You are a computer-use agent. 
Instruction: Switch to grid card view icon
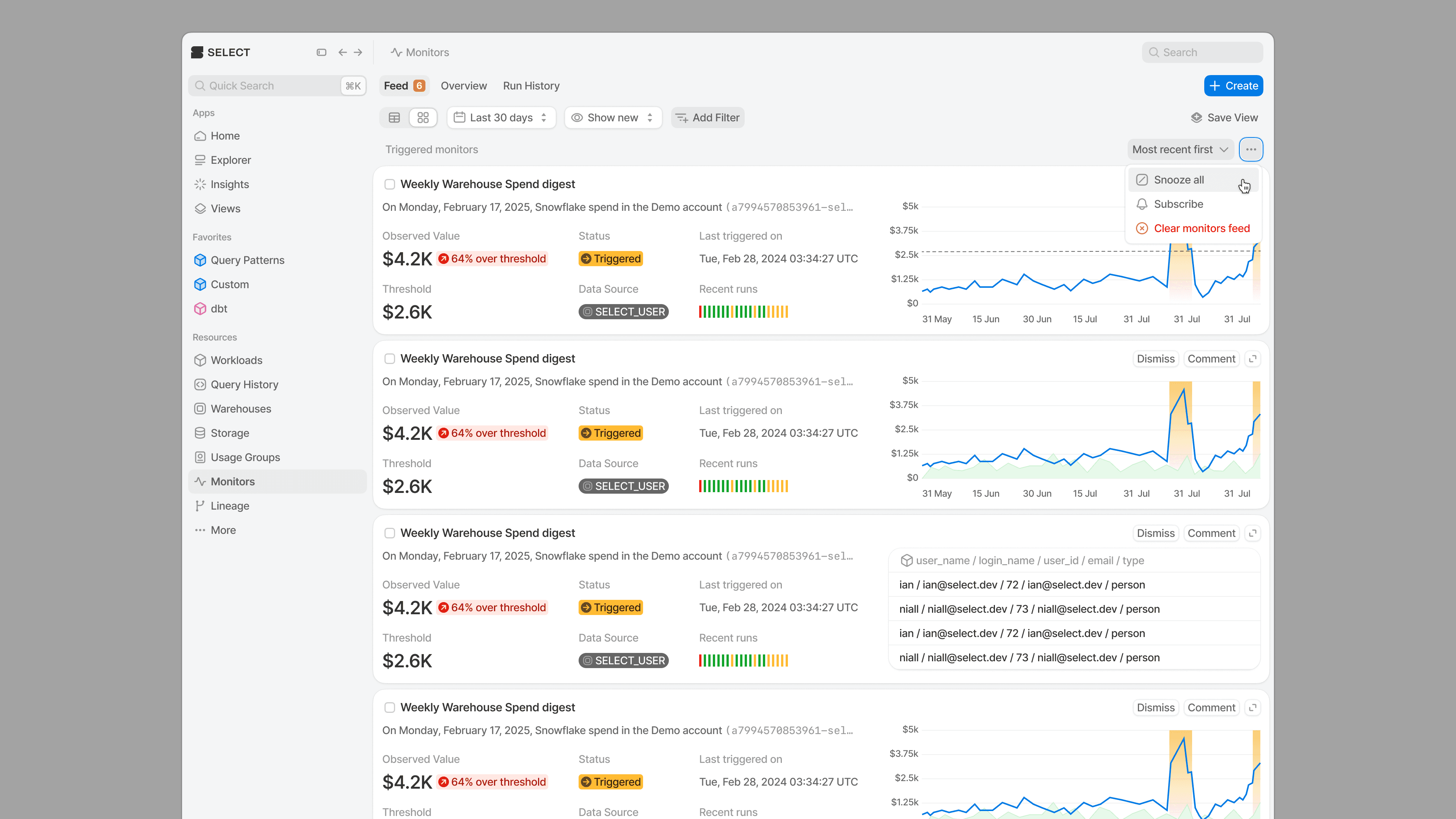(423, 118)
